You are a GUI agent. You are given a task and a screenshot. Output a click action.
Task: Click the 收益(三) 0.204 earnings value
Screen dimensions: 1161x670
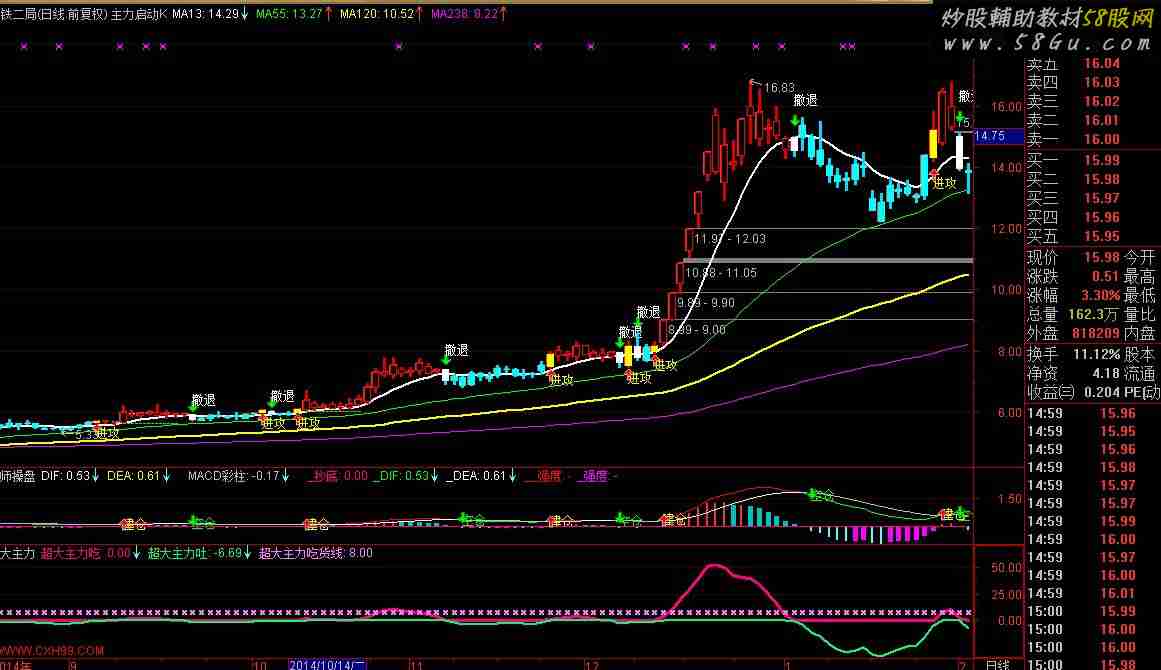click(1101, 392)
